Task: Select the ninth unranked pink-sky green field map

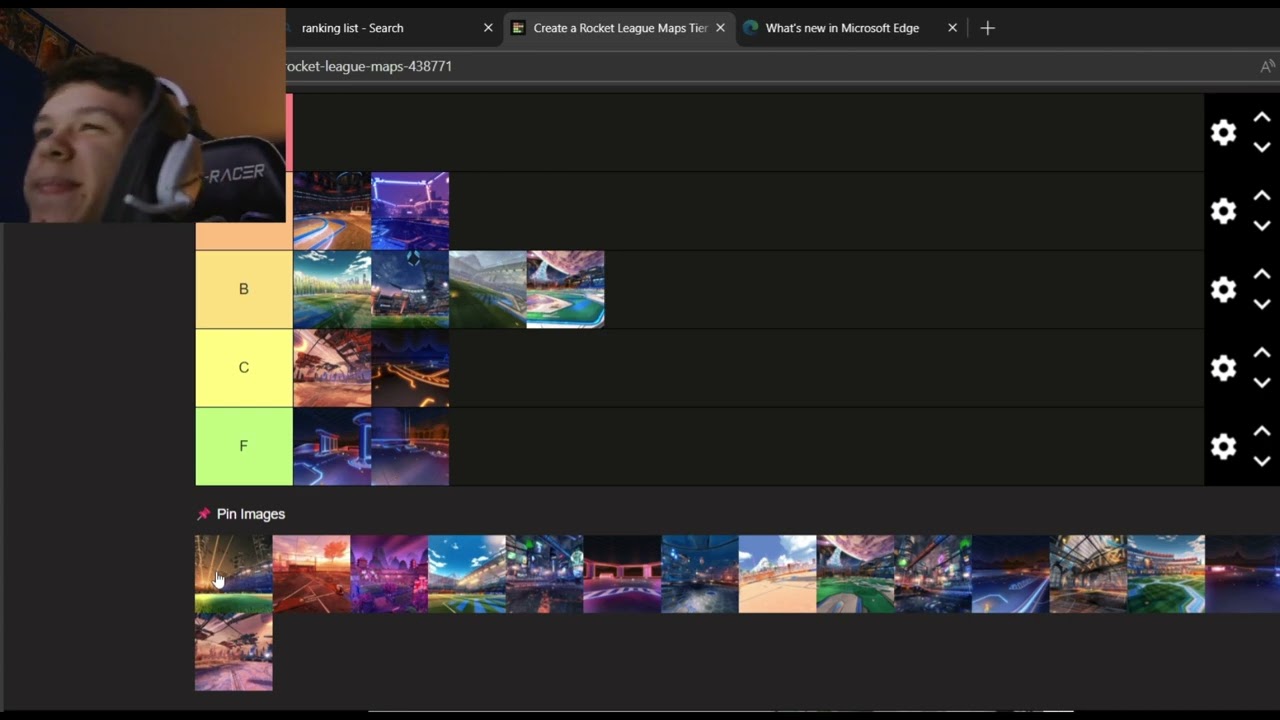Action: [x=856, y=574]
